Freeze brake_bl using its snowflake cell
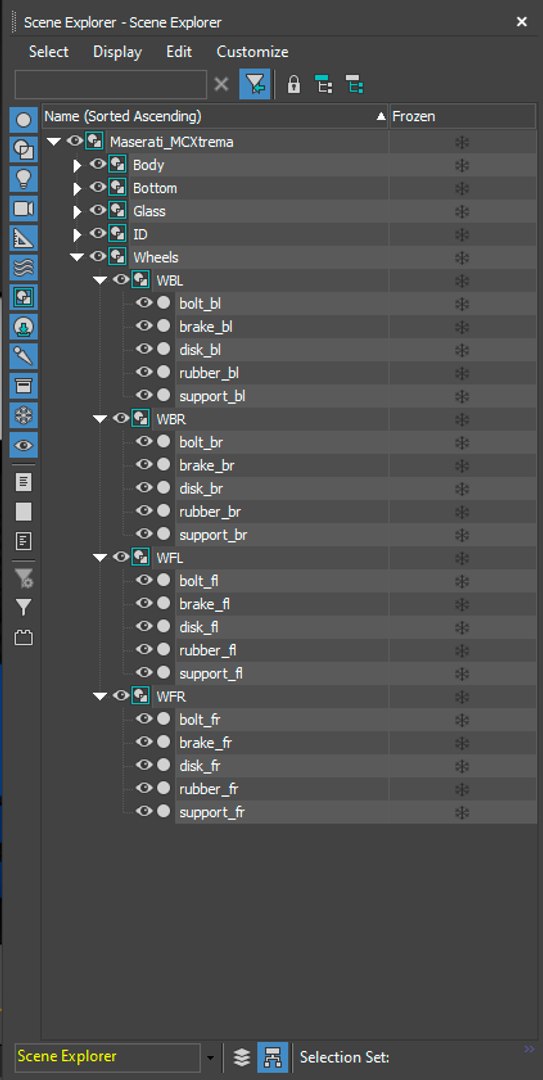Viewport: 543px width, 1080px height. point(462,326)
